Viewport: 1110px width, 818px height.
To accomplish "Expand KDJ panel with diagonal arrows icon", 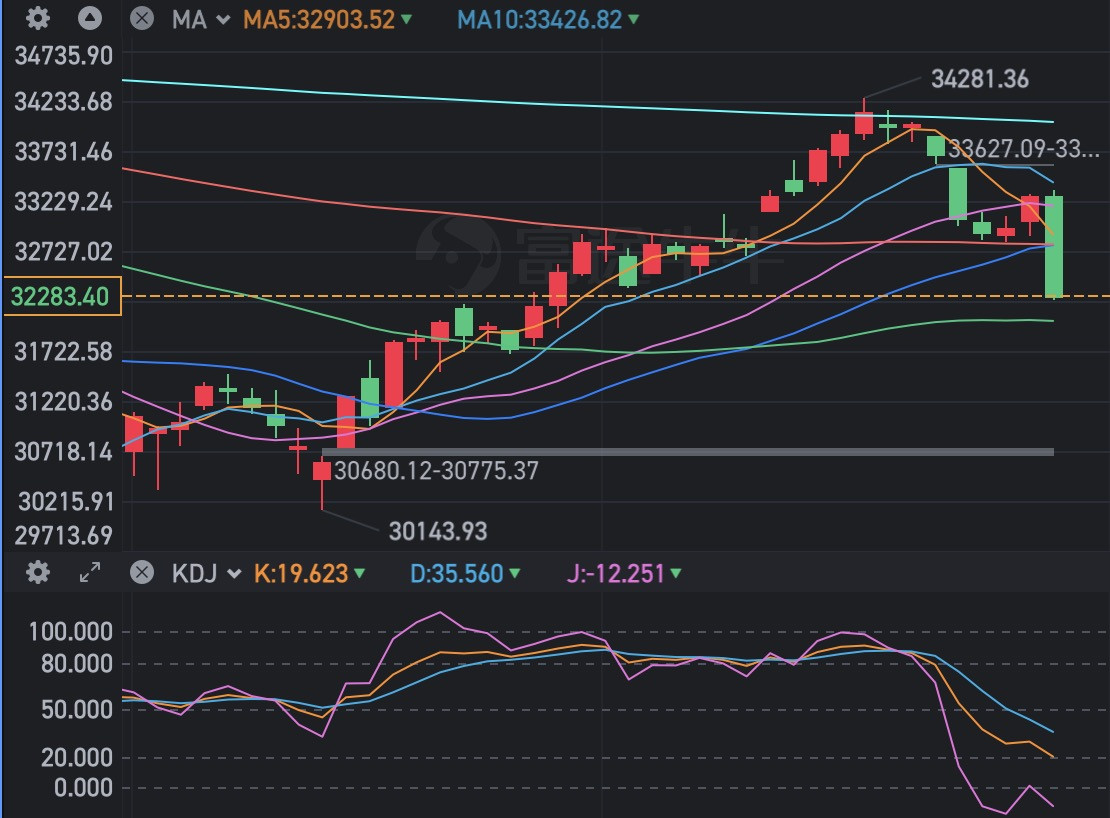I will pos(90,573).
